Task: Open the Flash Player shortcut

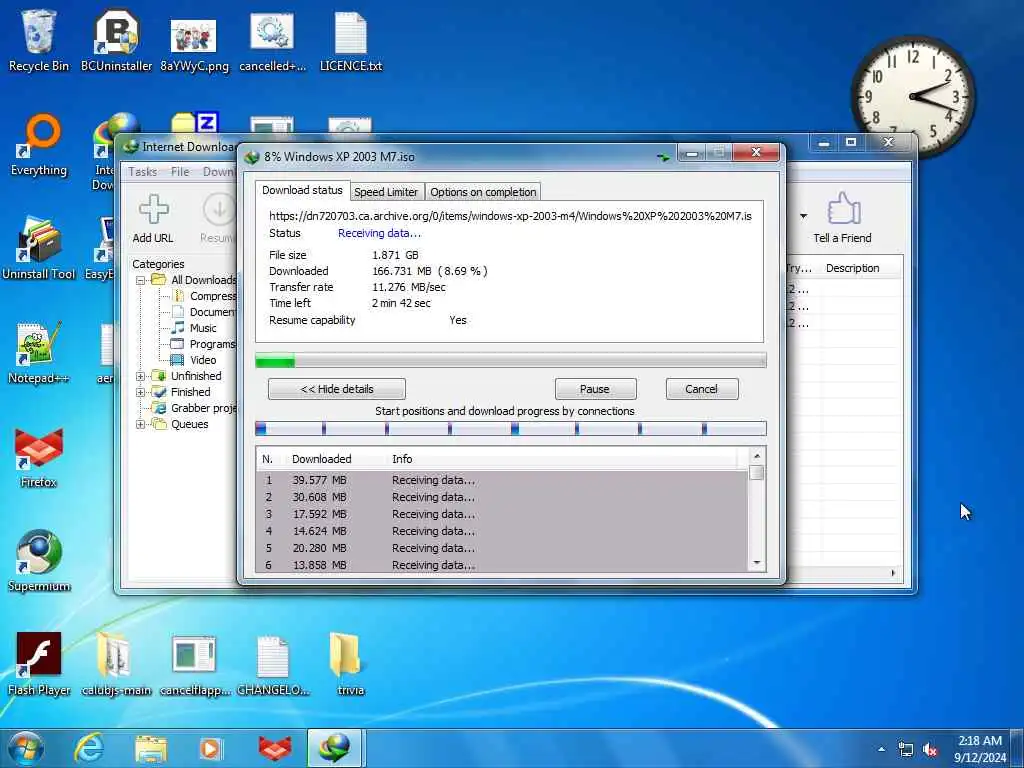Action: 39,664
